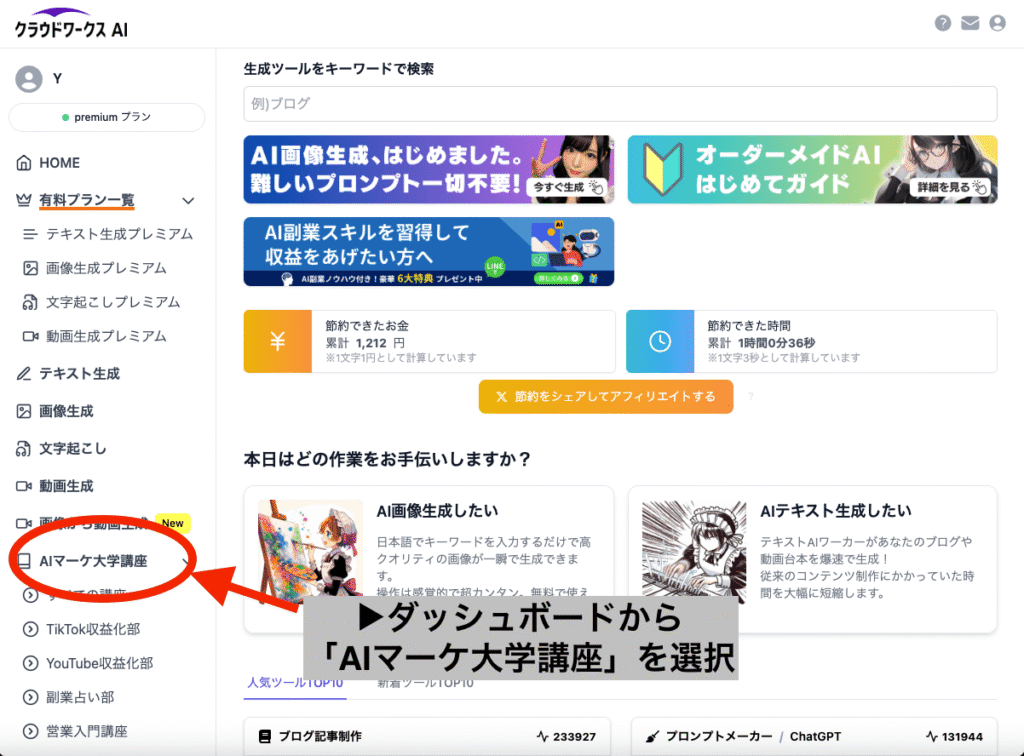Click the 詳細を見る button on guide banner
Viewport: 1024px width, 756px height.
(951, 187)
